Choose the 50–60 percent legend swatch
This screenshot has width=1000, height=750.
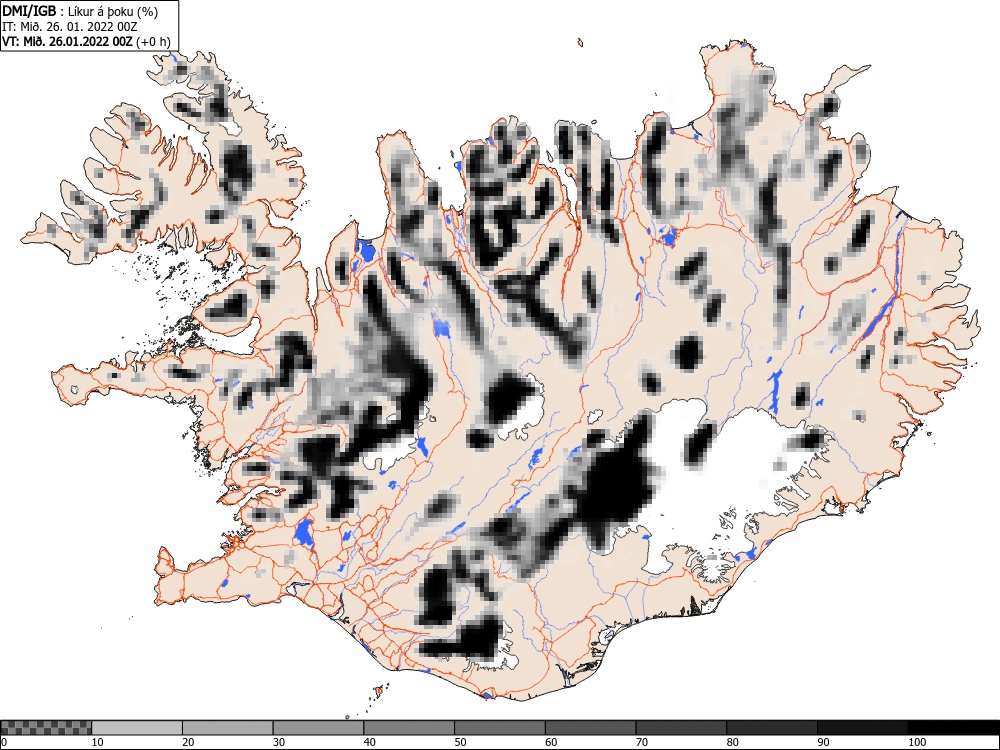point(499,728)
